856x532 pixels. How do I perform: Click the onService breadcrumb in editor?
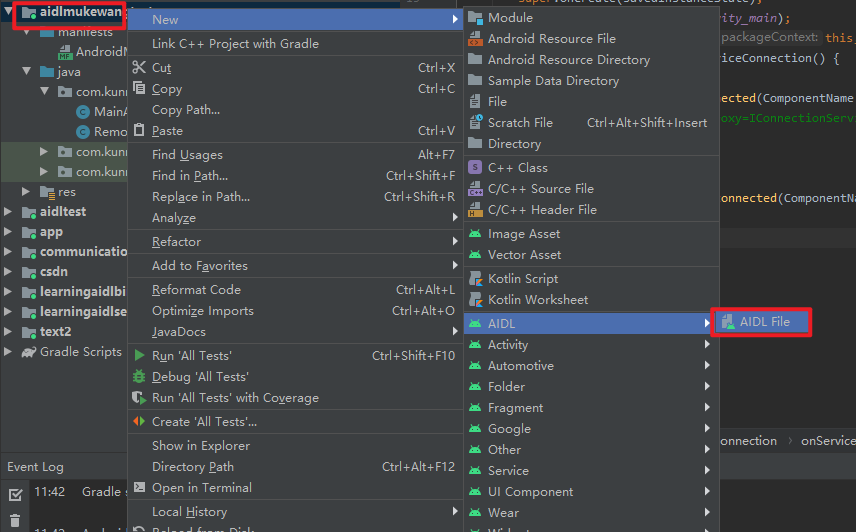click(828, 441)
